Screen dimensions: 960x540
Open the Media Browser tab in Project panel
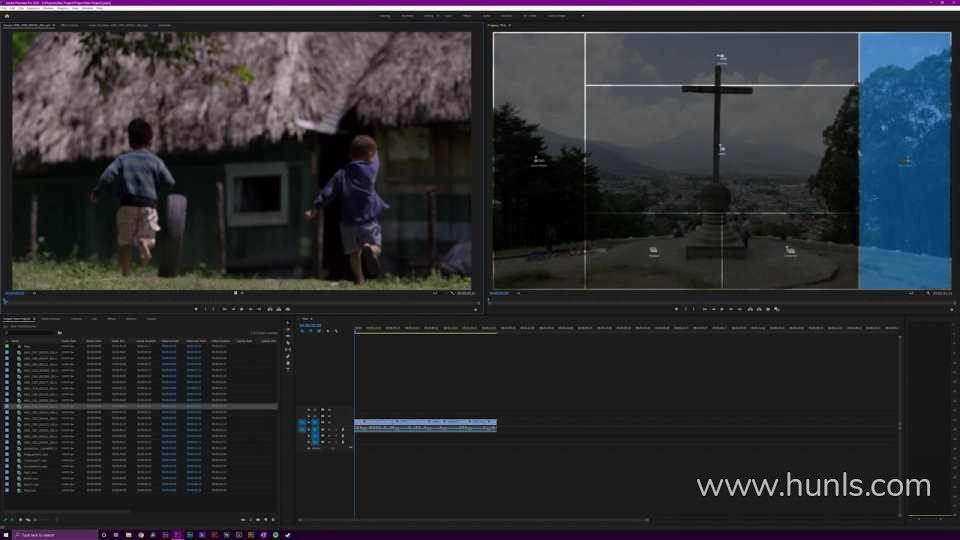(51, 319)
